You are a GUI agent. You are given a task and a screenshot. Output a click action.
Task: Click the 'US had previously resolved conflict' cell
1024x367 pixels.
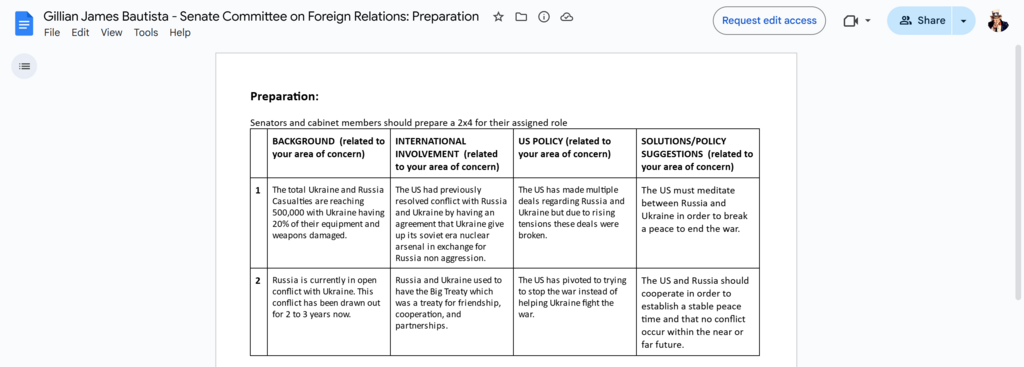click(x=451, y=223)
